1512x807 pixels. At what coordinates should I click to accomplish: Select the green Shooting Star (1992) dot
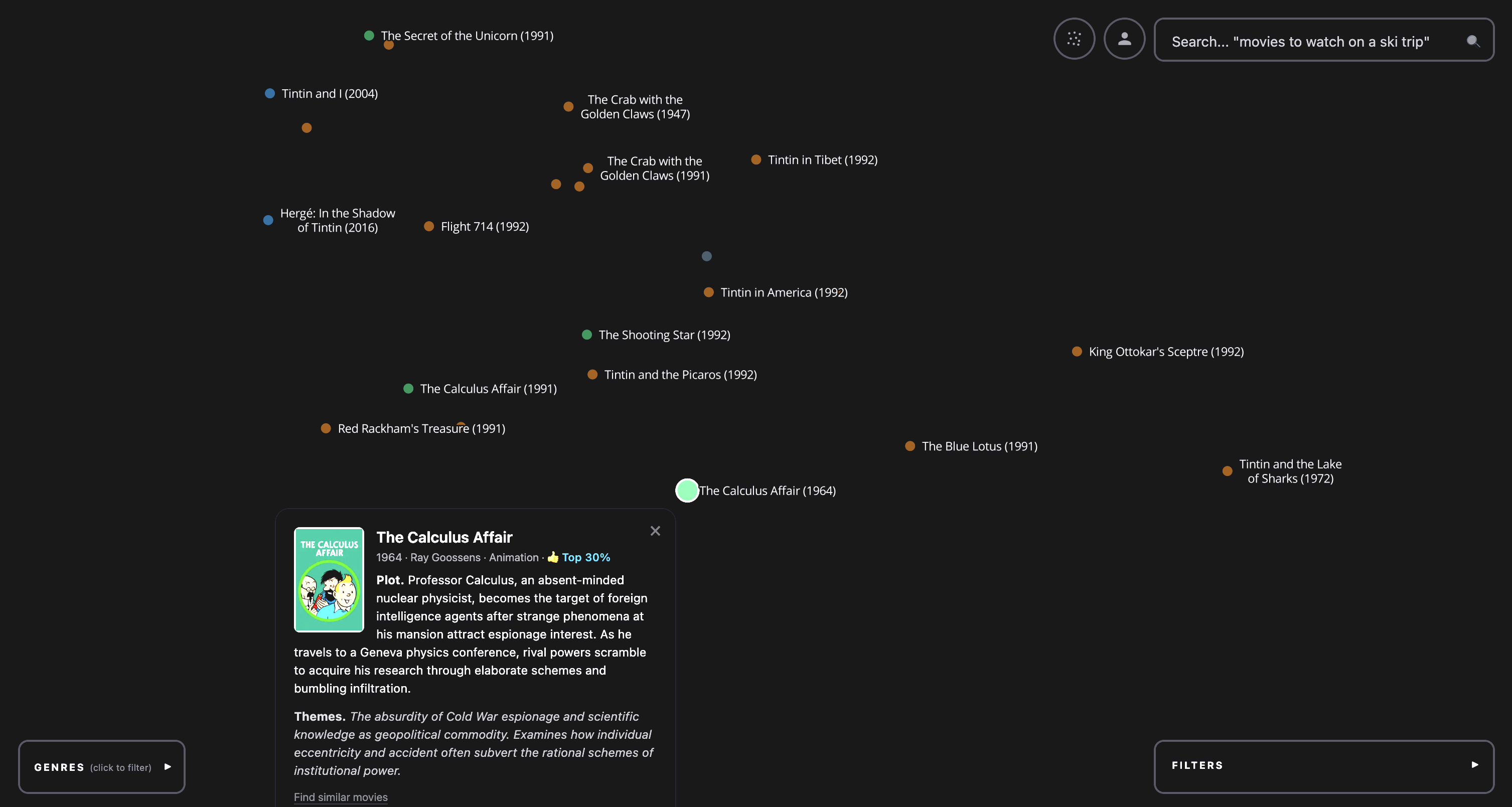point(586,335)
